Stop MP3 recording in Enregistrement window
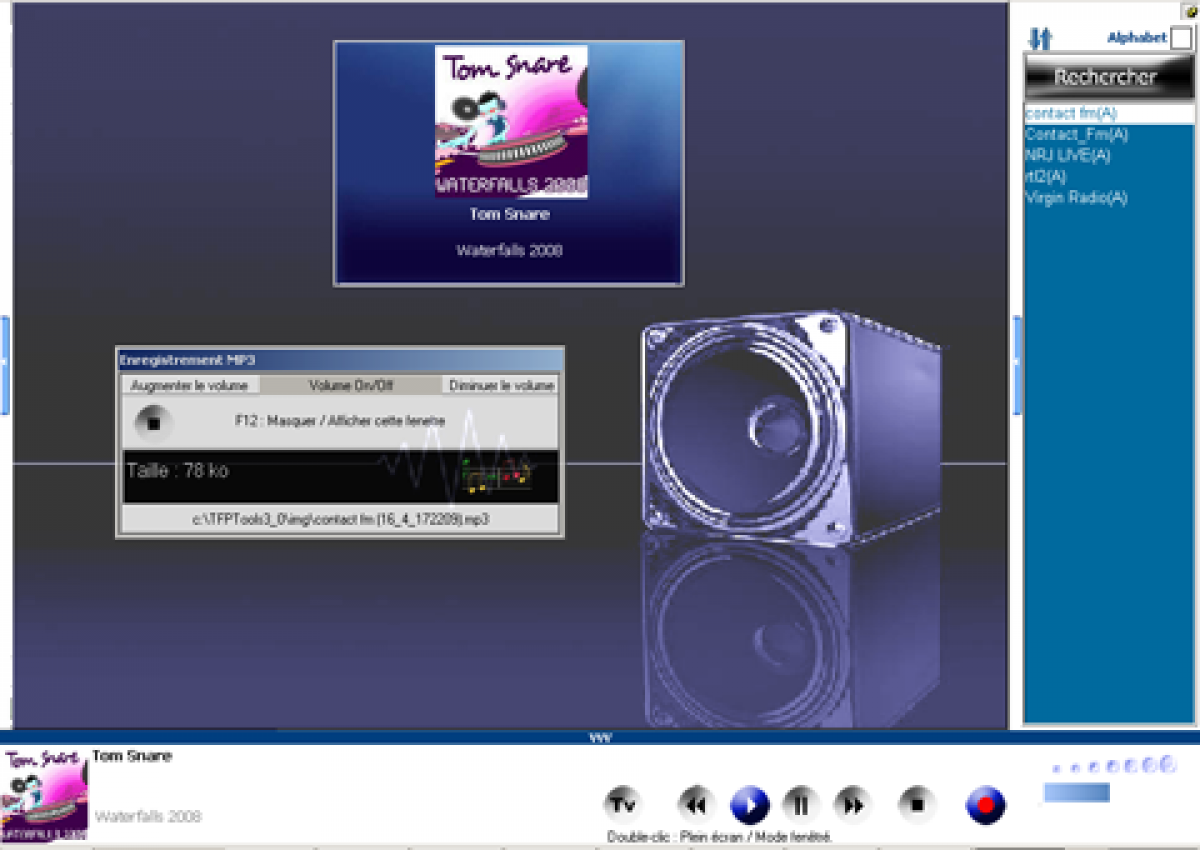 [x=153, y=423]
